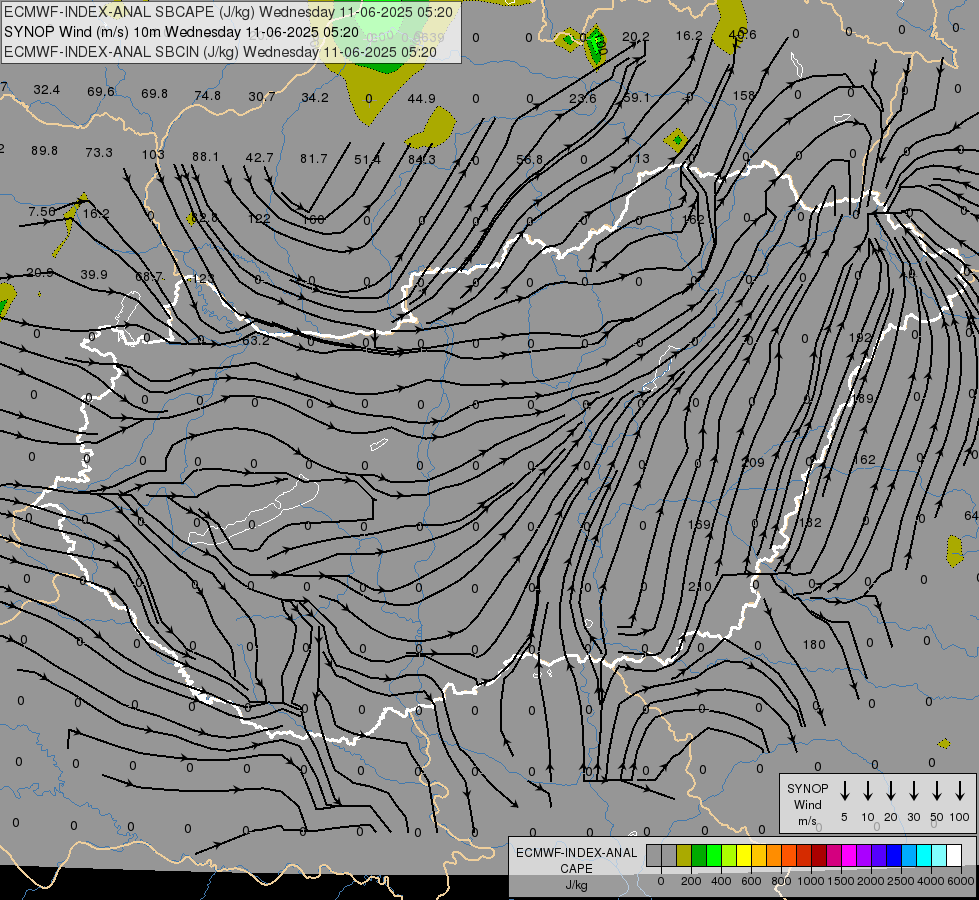The image size is (979, 900).
Task: Click the 2500 tick label in CAPE legend
Action: point(900,881)
